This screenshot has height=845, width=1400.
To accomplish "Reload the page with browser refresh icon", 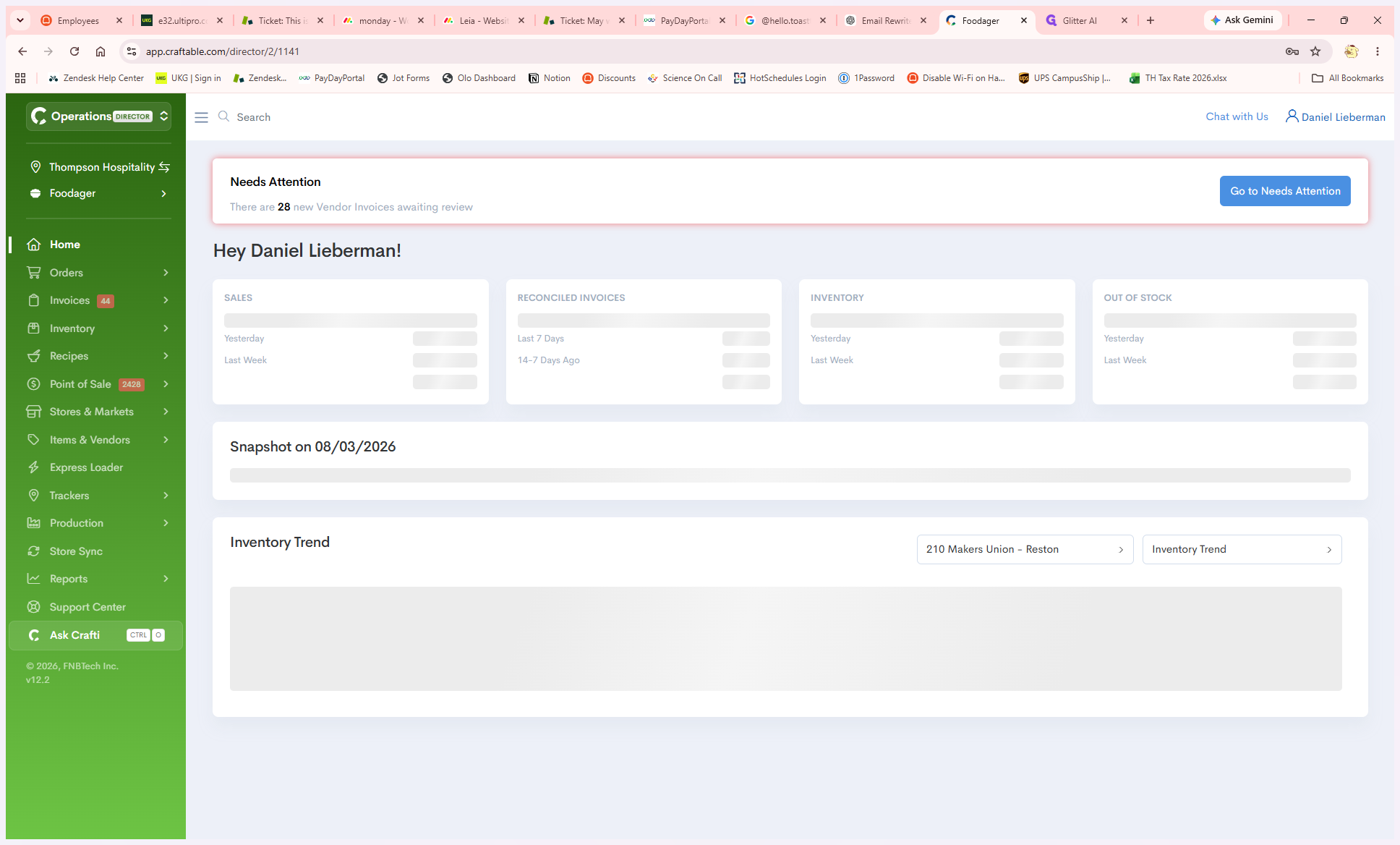I will pos(74,51).
